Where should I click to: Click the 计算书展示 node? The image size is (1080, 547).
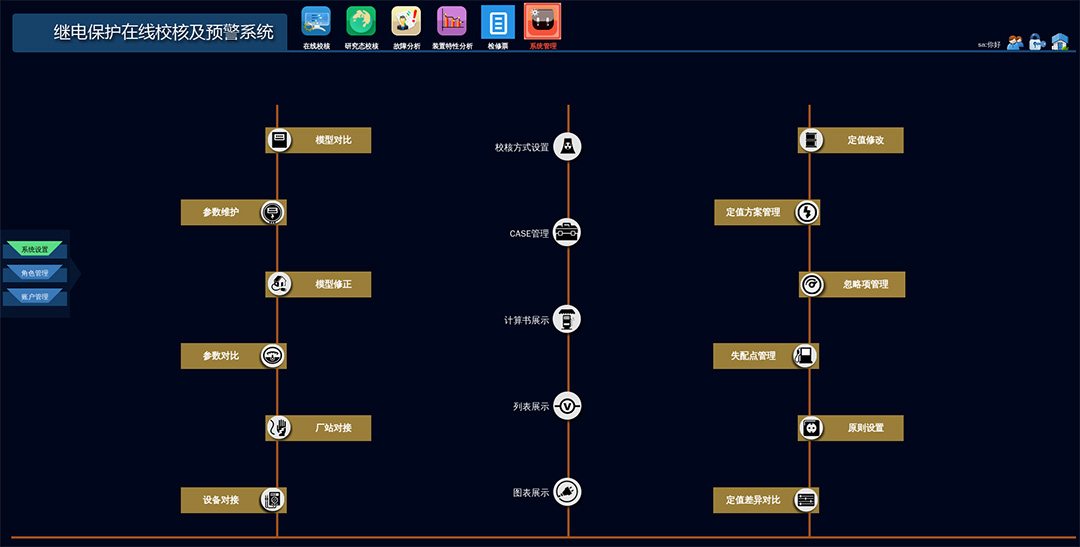(x=567, y=320)
